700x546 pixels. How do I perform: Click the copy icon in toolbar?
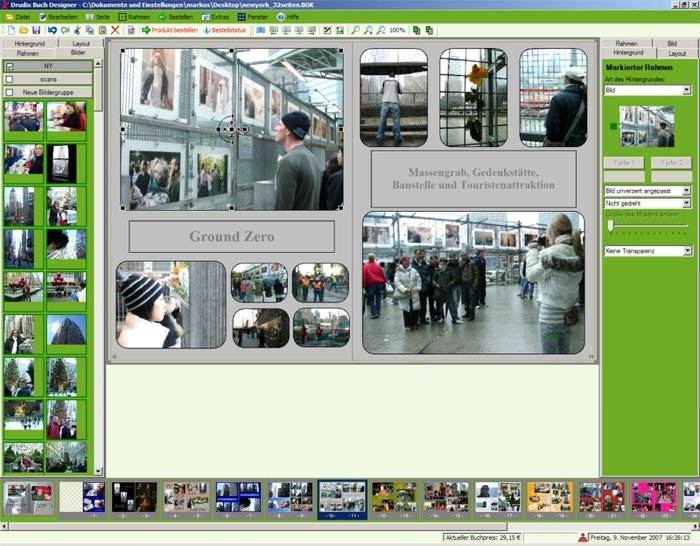click(x=90, y=30)
